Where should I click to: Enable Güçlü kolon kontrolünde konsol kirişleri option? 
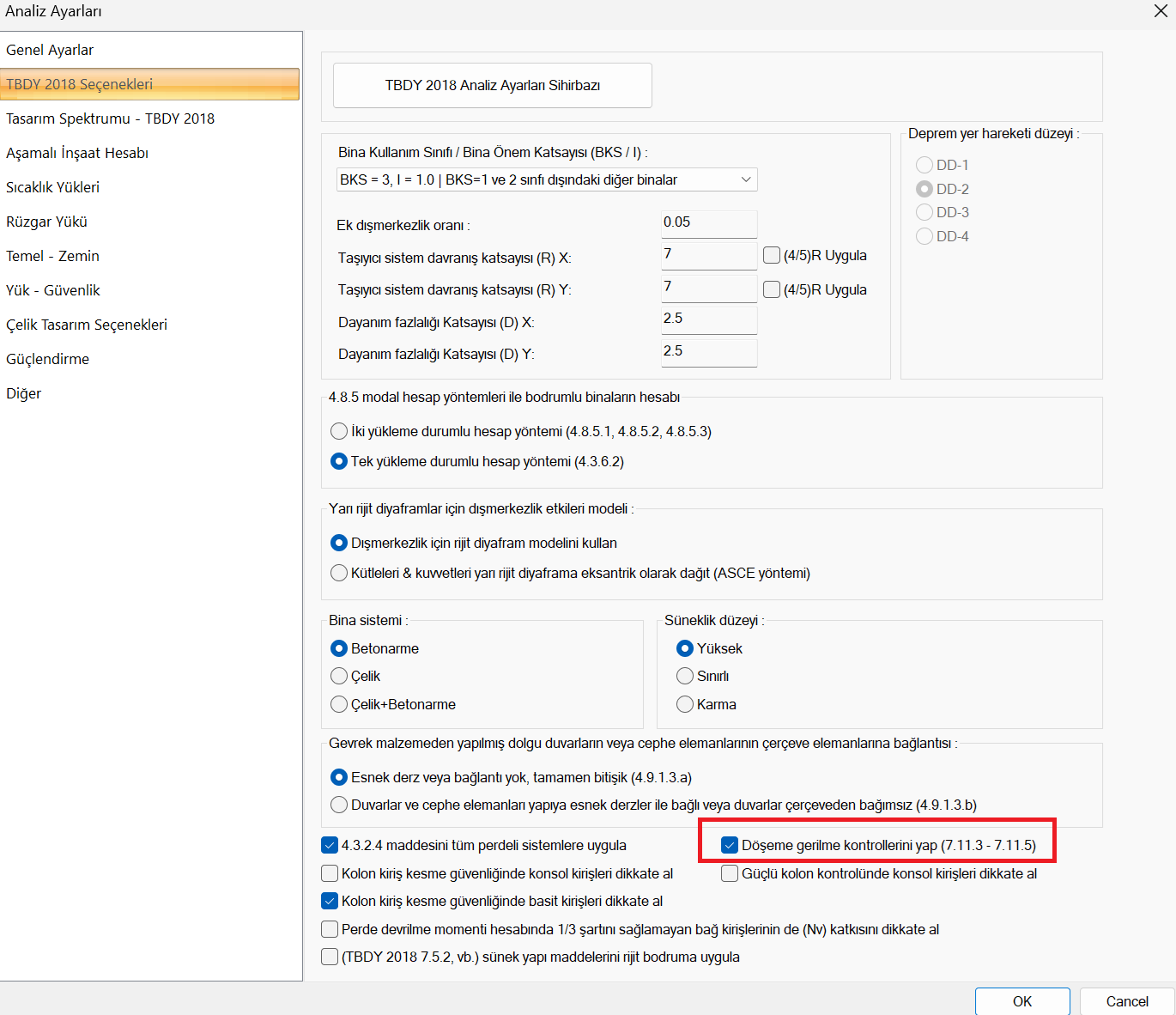pos(730,873)
